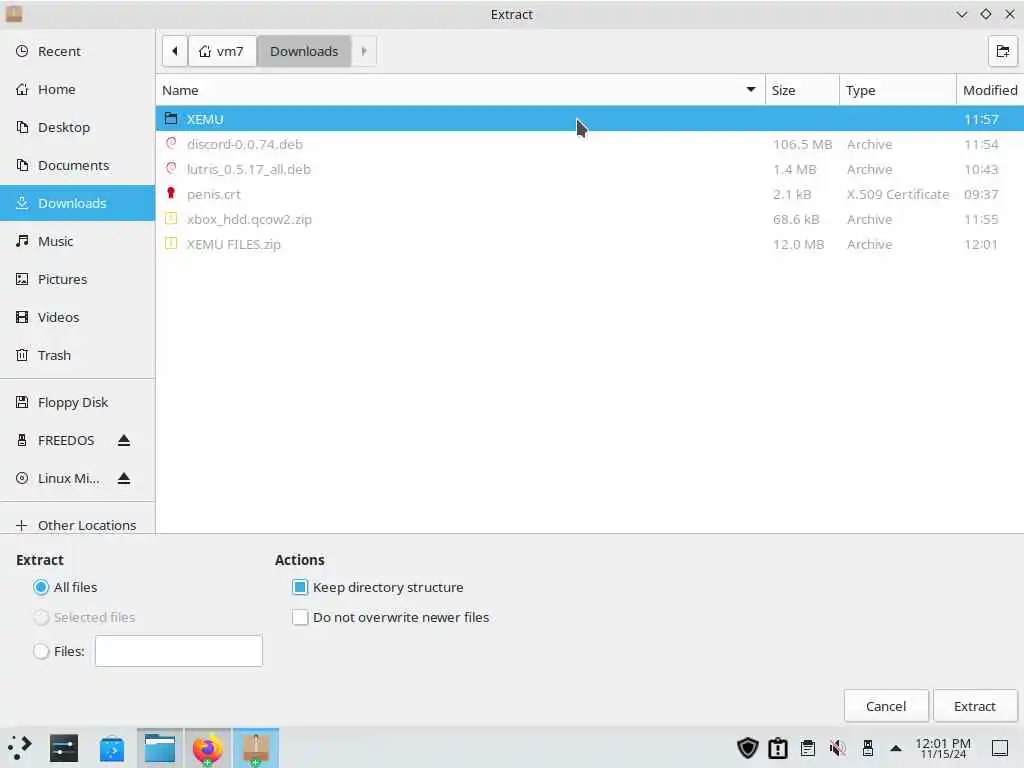Select the All files radio button
Screen dimensions: 1024x768
(x=41, y=587)
